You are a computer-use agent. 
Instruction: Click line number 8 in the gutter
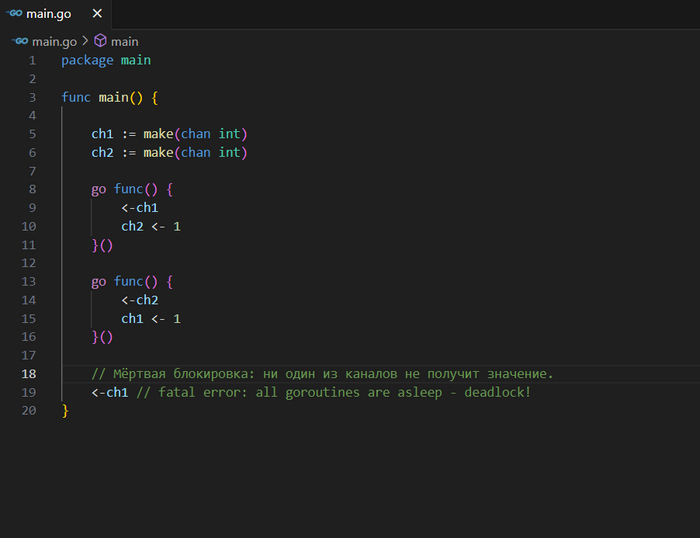33,189
